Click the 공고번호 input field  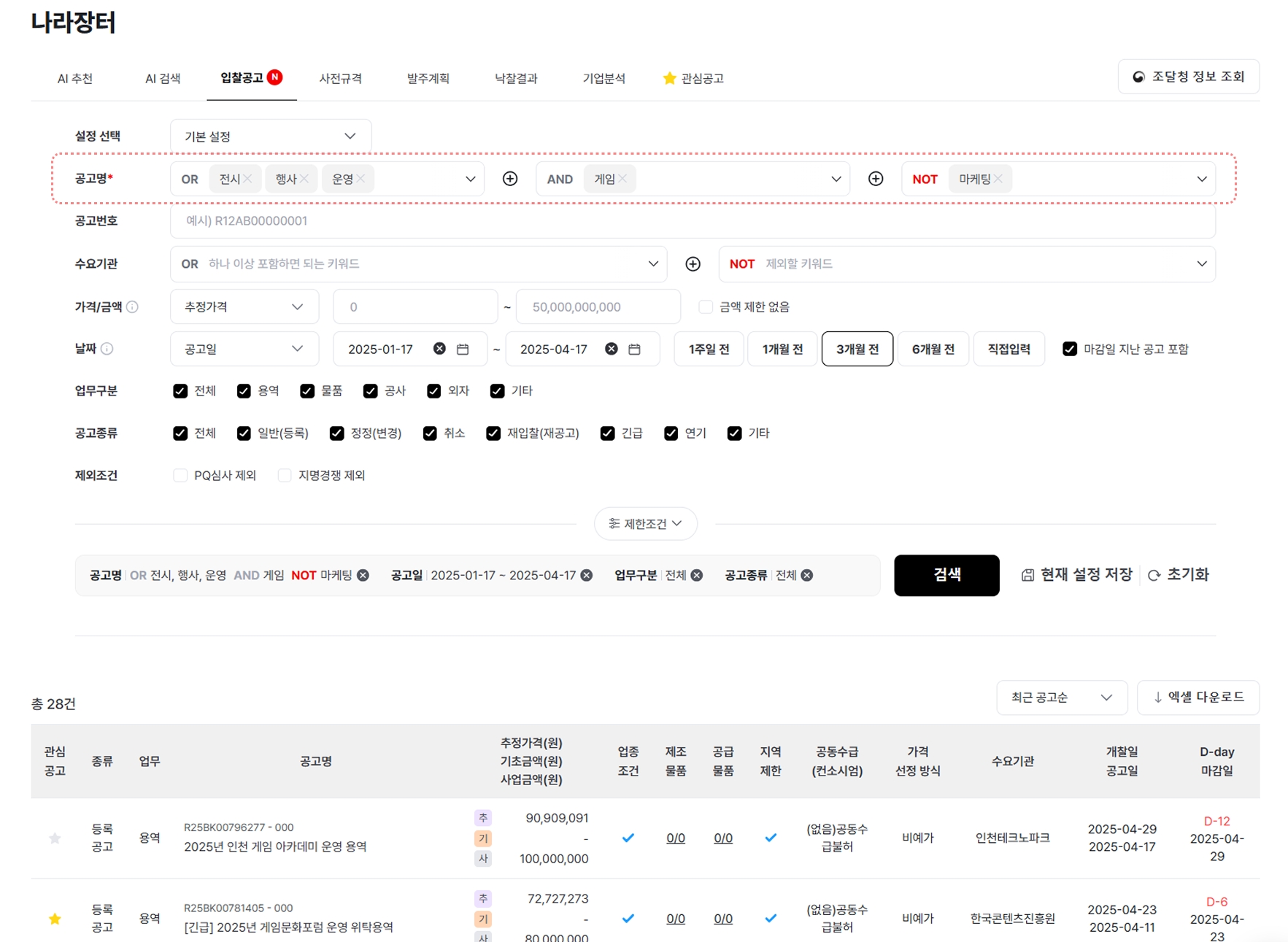click(692, 221)
